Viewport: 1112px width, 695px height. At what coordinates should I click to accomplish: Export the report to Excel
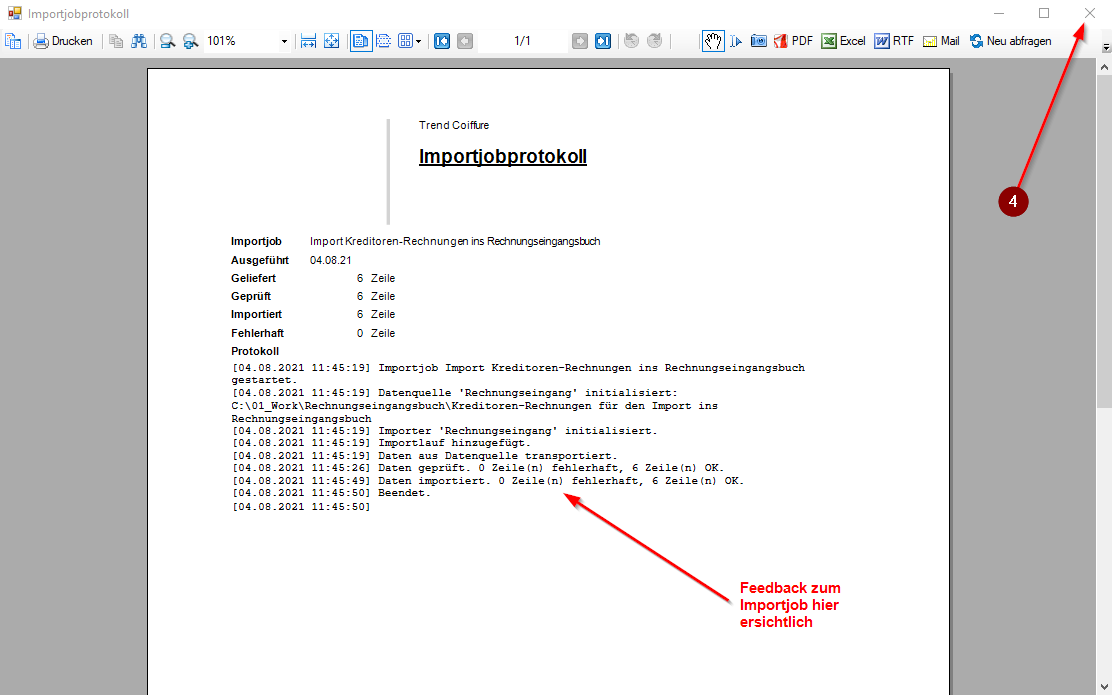pyautogui.click(x=843, y=41)
